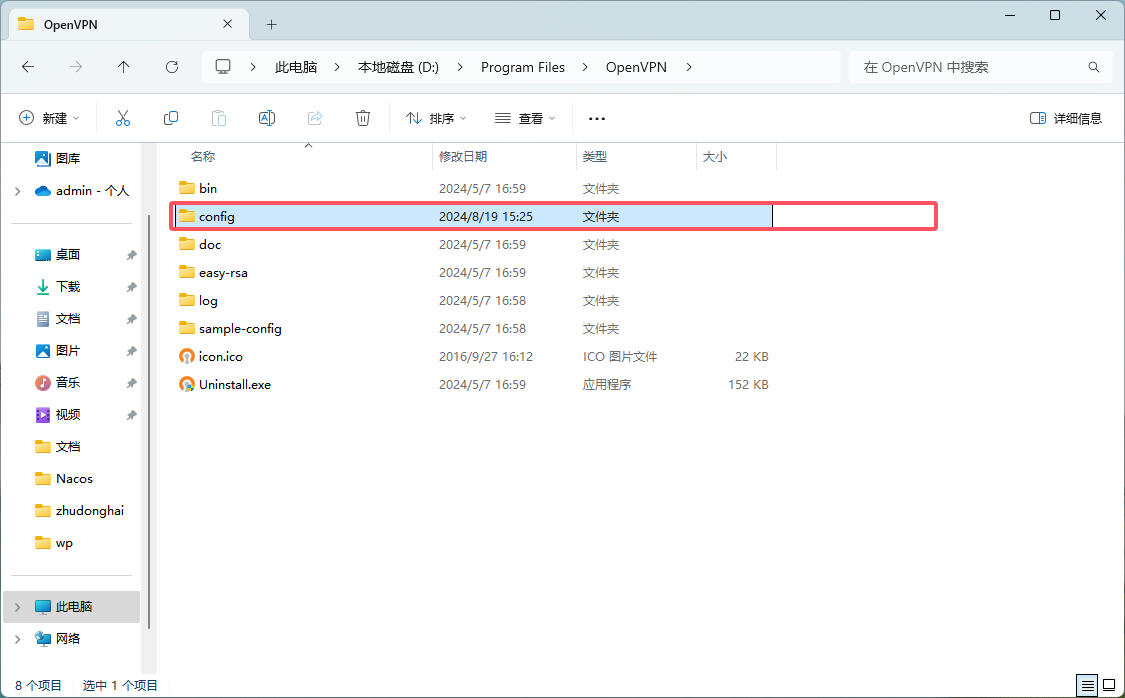Expand the 此电脑 tree node
The image size is (1125, 698).
pos(18,607)
